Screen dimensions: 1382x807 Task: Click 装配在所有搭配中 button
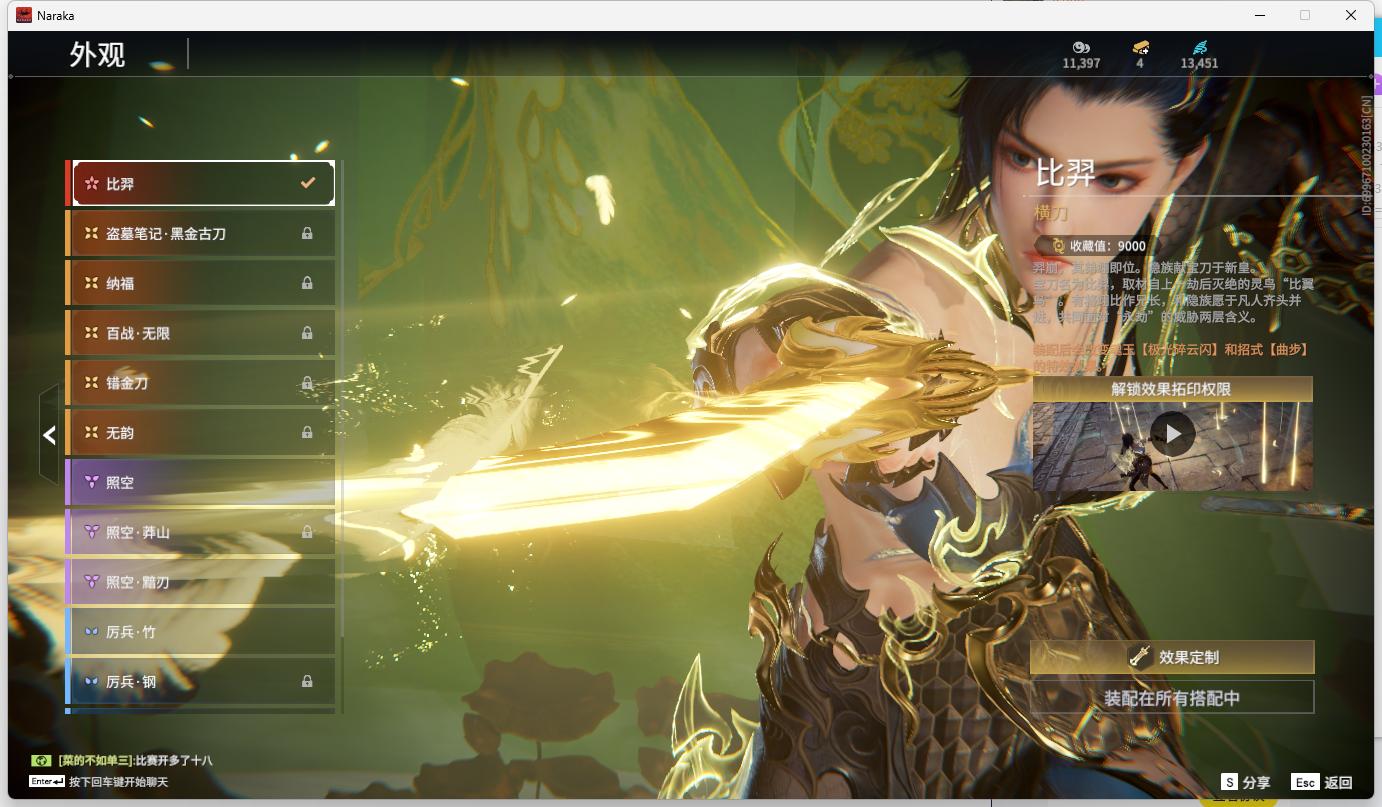(x=1172, y=698)
